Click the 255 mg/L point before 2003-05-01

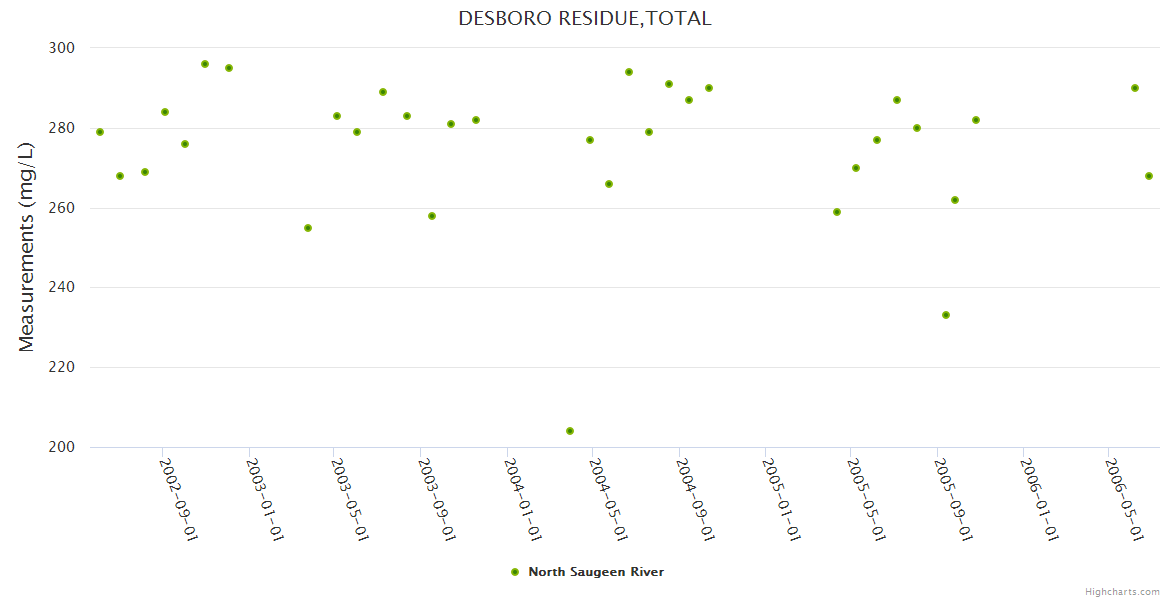click(308, 228)
